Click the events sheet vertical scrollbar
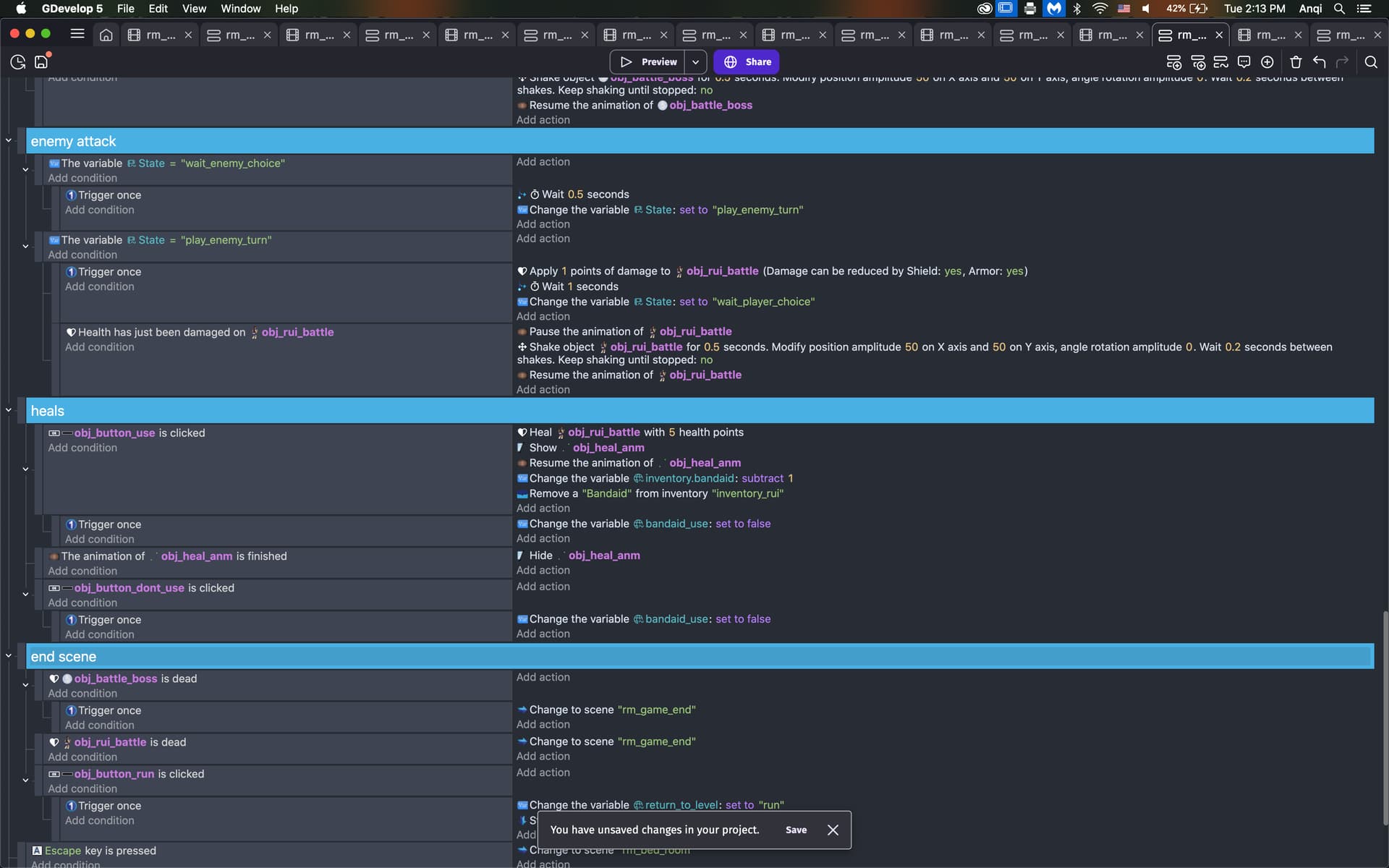 point(1385,718)
